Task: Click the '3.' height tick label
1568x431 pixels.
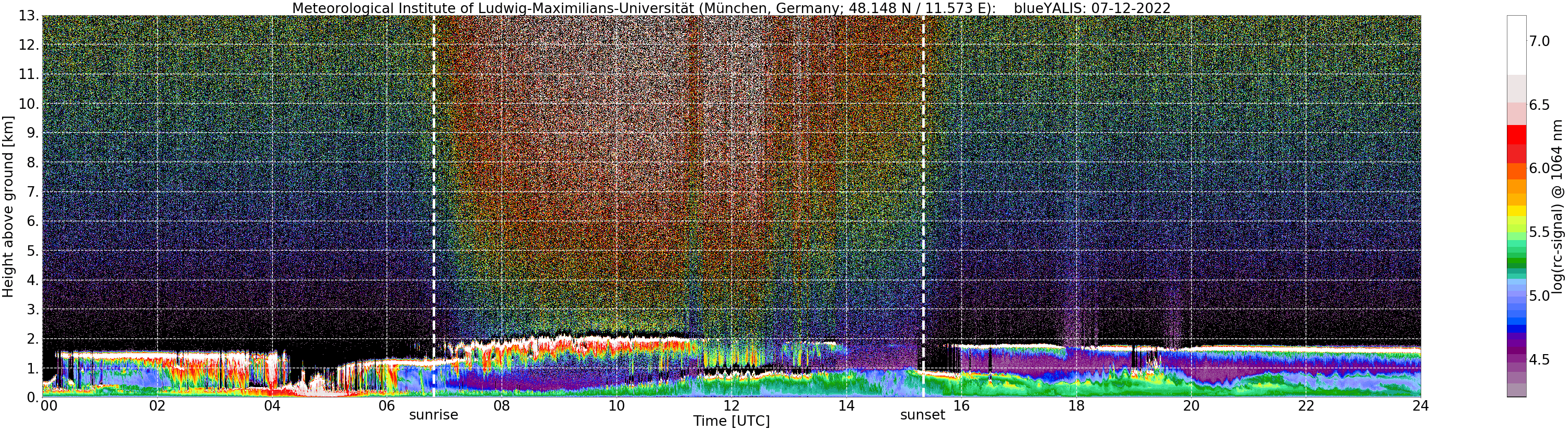Action: (33, 309)
